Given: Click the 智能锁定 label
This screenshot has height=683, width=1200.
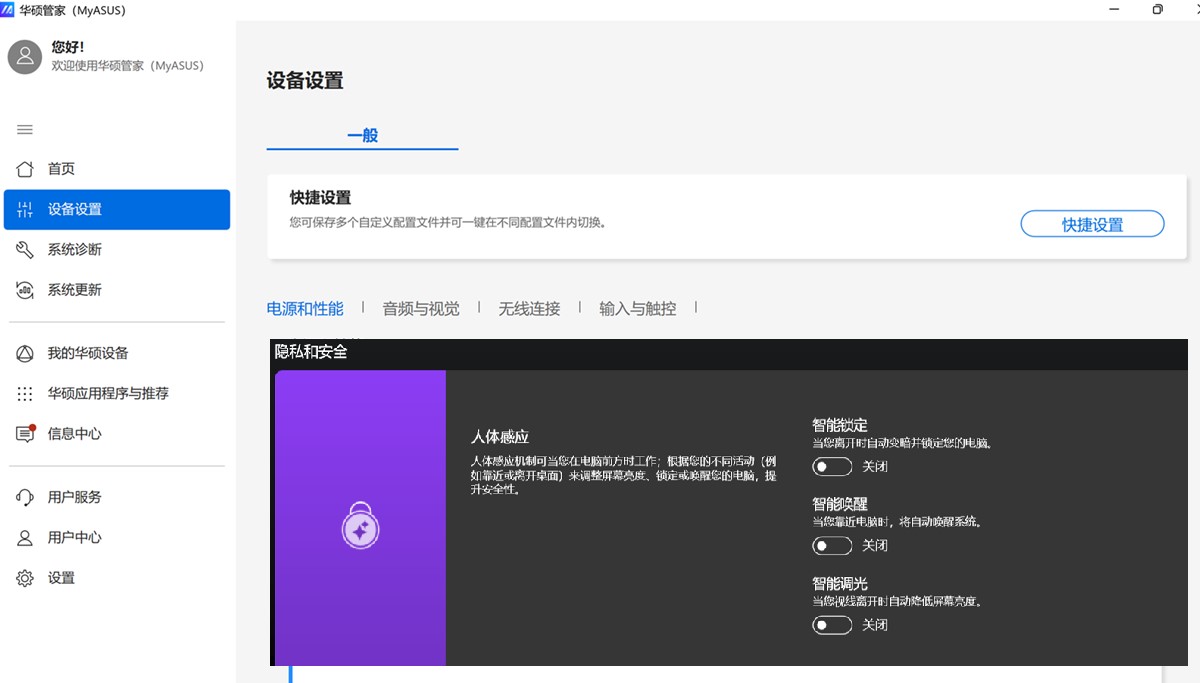Looking at the screenshot, I should 840,425.
